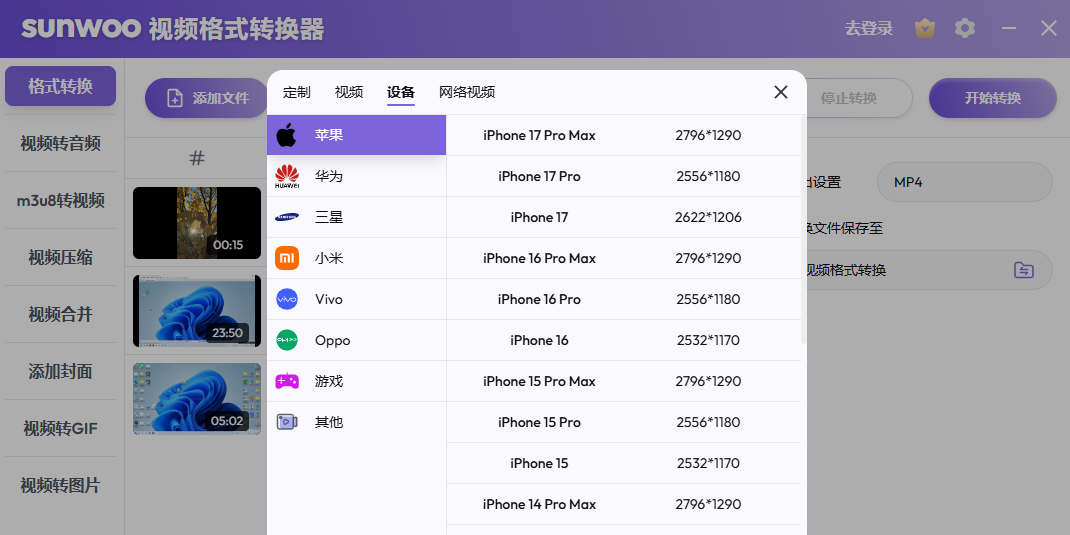Viewport: 1070px width, 535px height.
Task: Switch to the 定制 tab
Action: [x=297, y=92]
